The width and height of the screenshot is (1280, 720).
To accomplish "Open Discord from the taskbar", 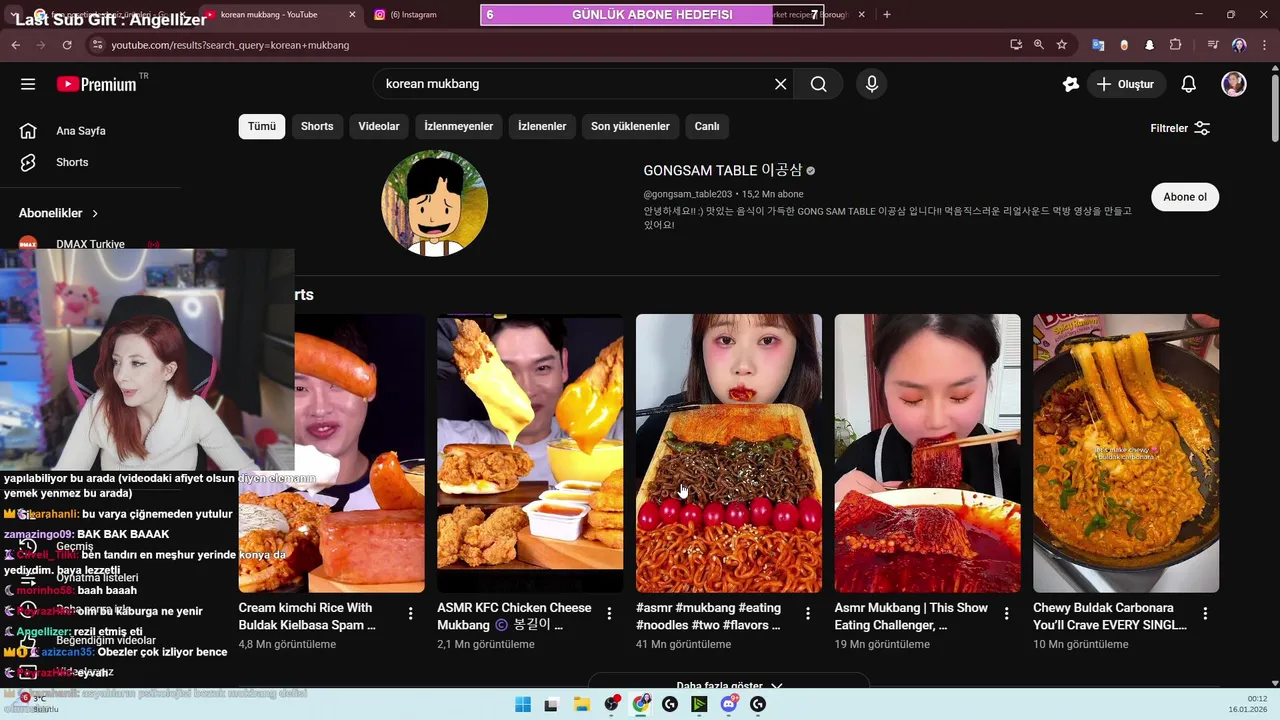I will tap(729, 705).
